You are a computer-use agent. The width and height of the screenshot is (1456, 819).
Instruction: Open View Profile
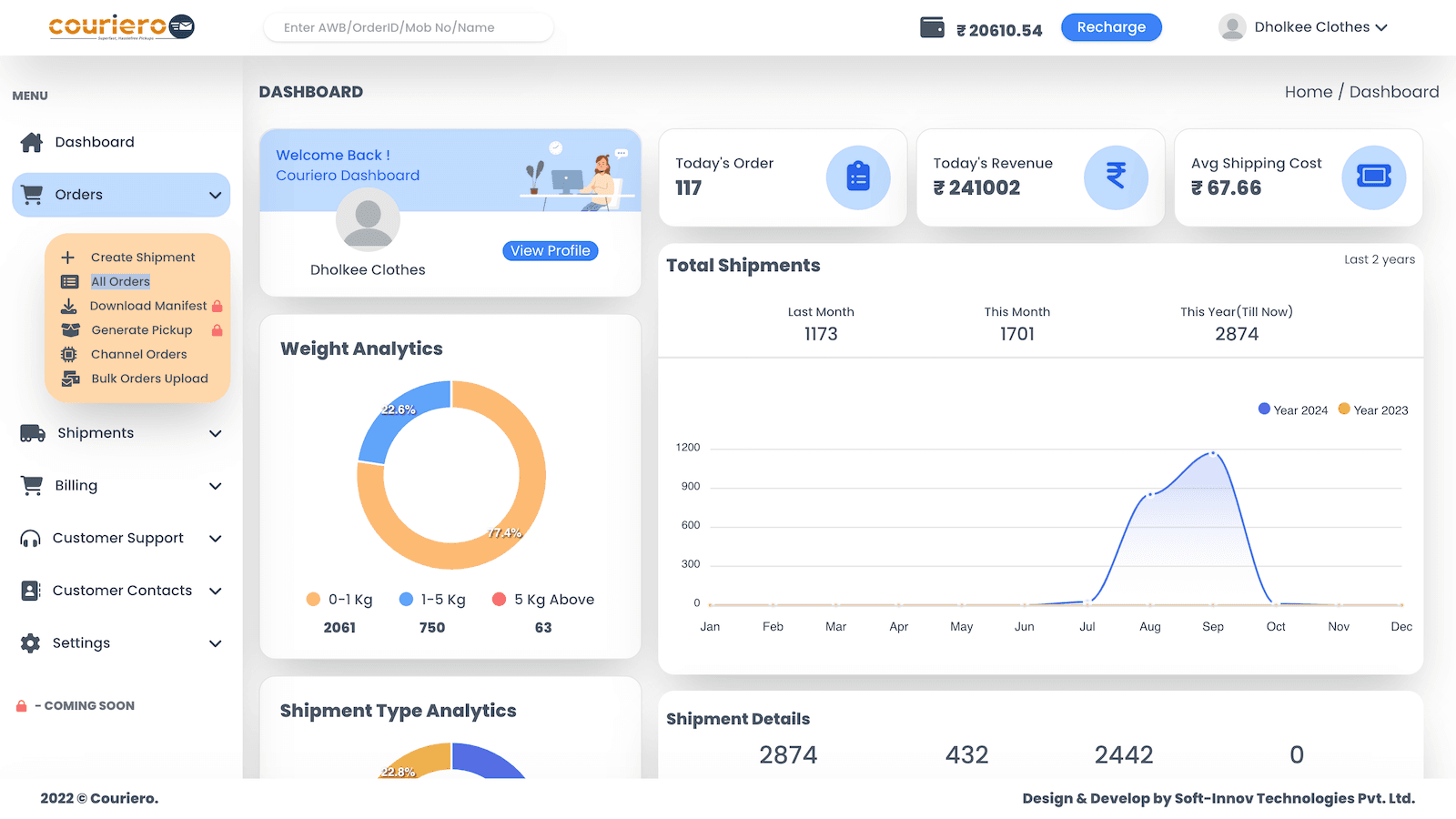[550, 250]
